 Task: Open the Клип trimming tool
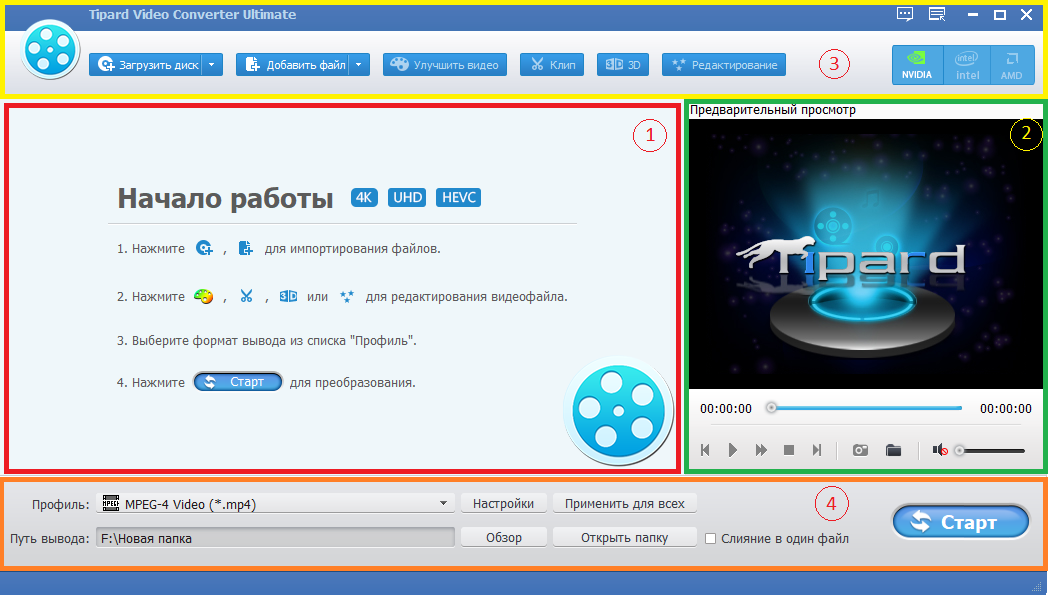pyautogui.click(x=551, y=63)
